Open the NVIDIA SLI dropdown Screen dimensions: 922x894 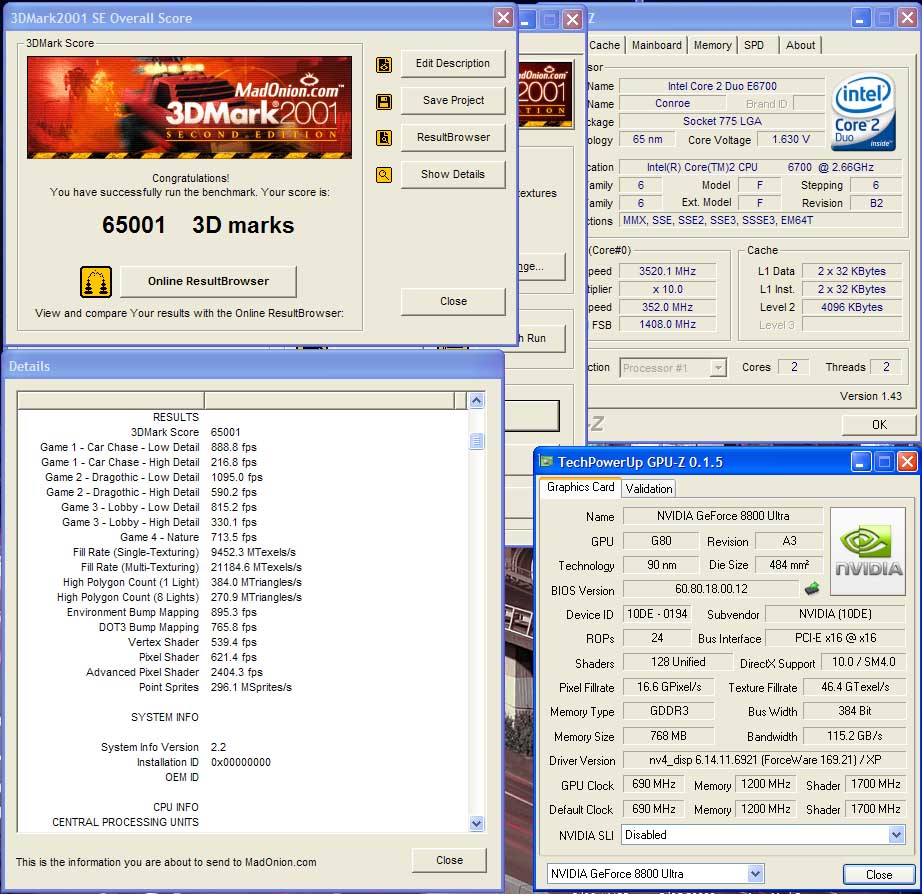[x=896, y=835]
